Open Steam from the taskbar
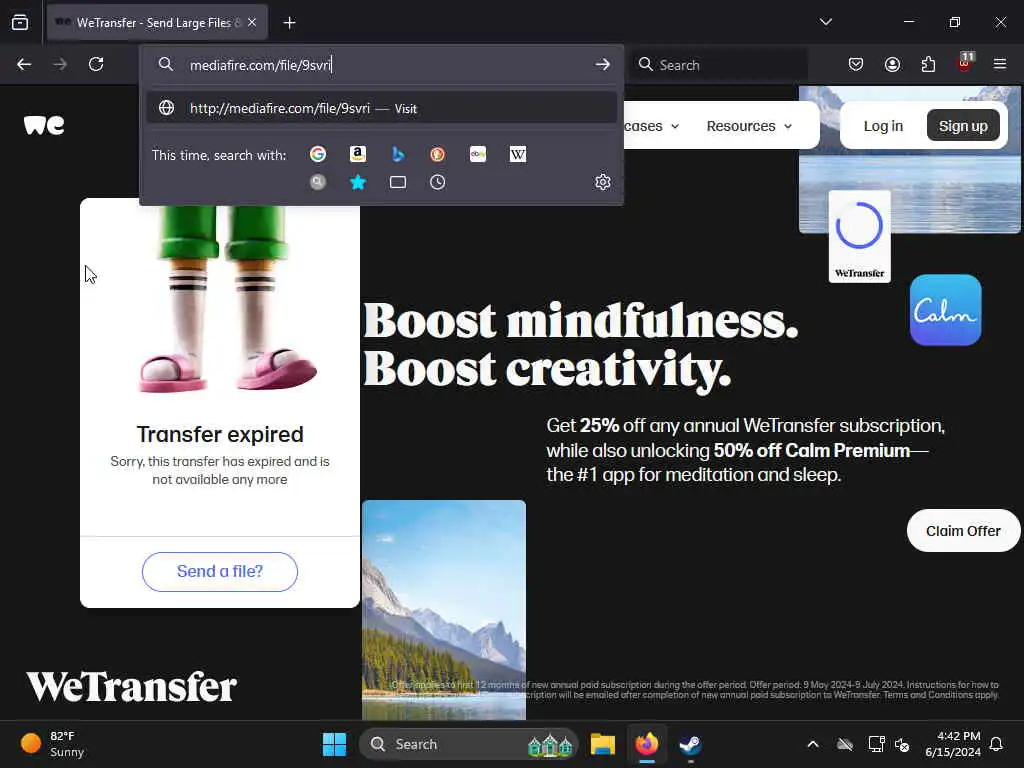This screenshot has width=1024, height=768. pyautogui.click(x=690, y=744)
